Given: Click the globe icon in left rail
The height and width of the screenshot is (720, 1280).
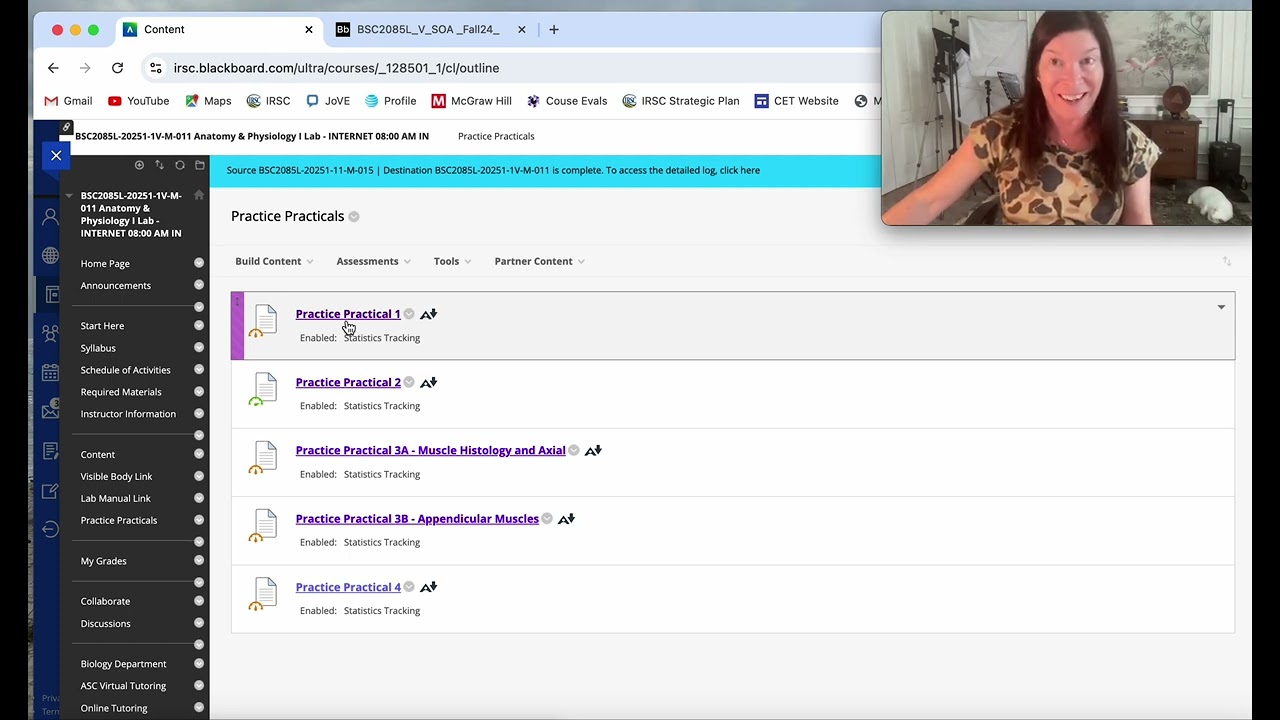Looking at the screenshot, I should click(x=50, y=255).
